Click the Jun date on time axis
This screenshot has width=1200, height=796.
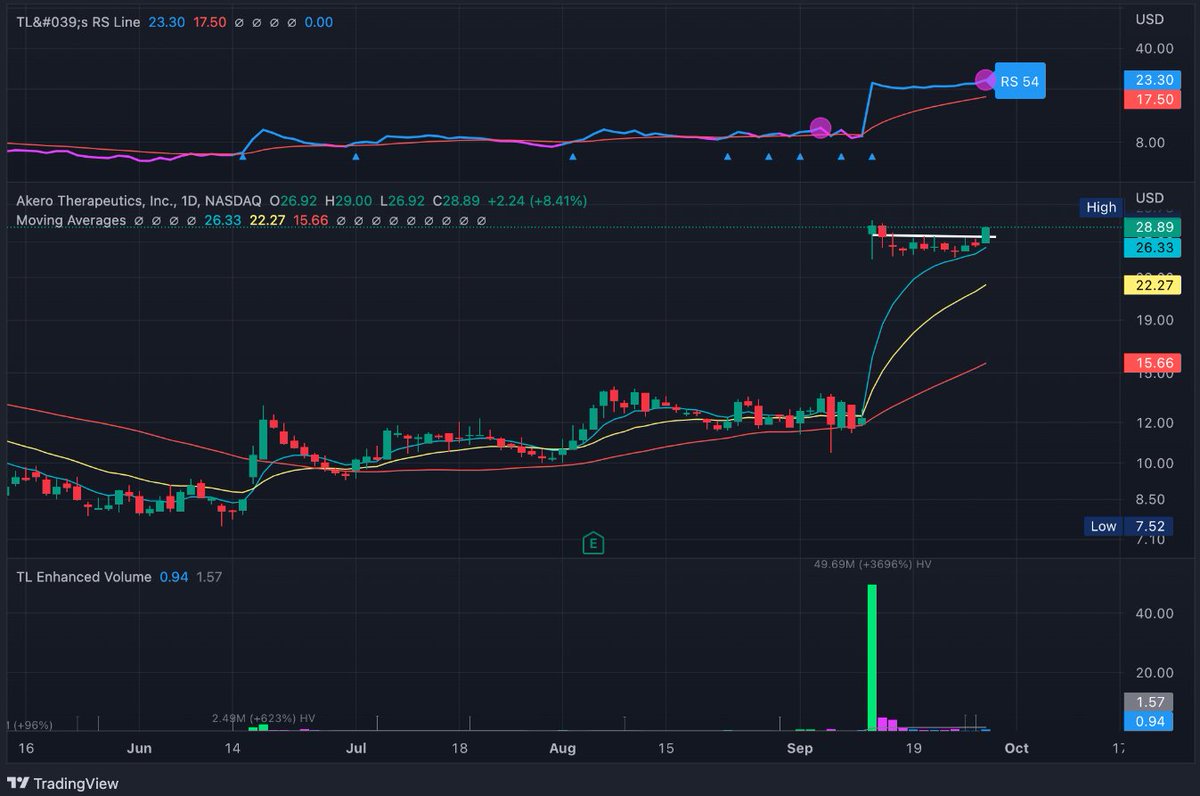tap(140, 748)
